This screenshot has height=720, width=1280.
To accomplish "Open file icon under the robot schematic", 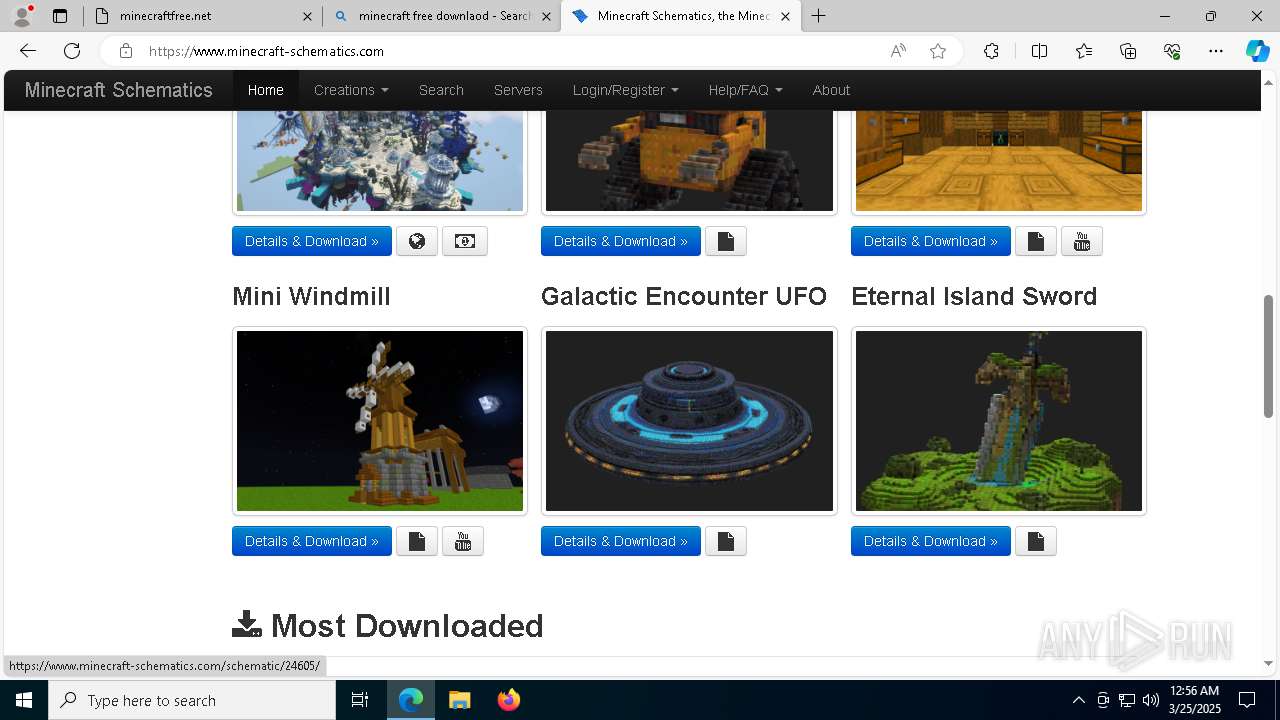I will point(726,241).
